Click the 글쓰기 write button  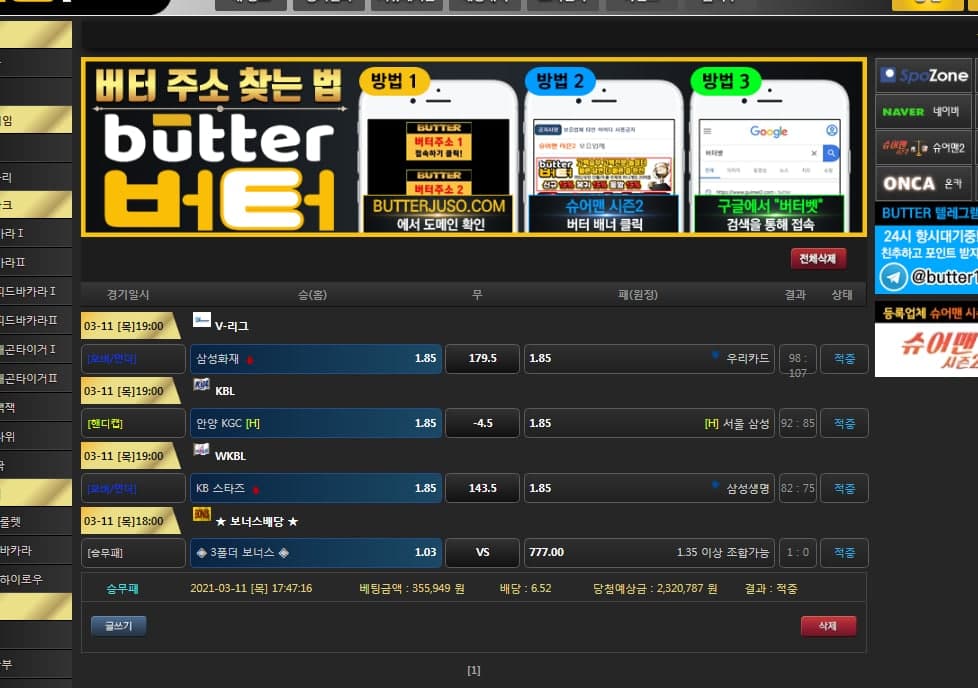118,626
